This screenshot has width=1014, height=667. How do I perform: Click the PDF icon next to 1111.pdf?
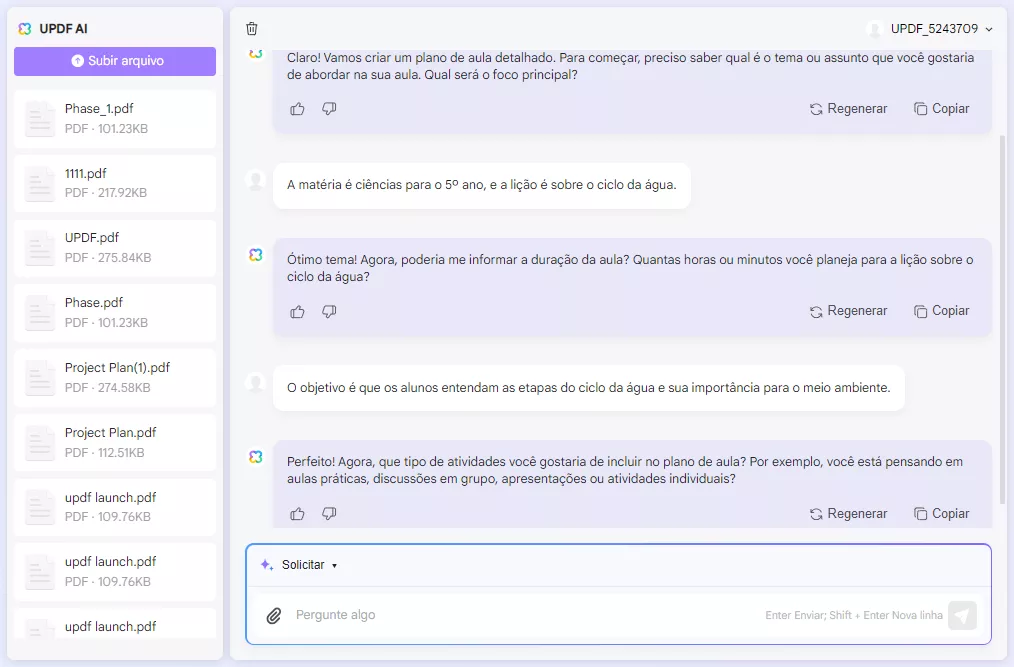tap(39, 183)
